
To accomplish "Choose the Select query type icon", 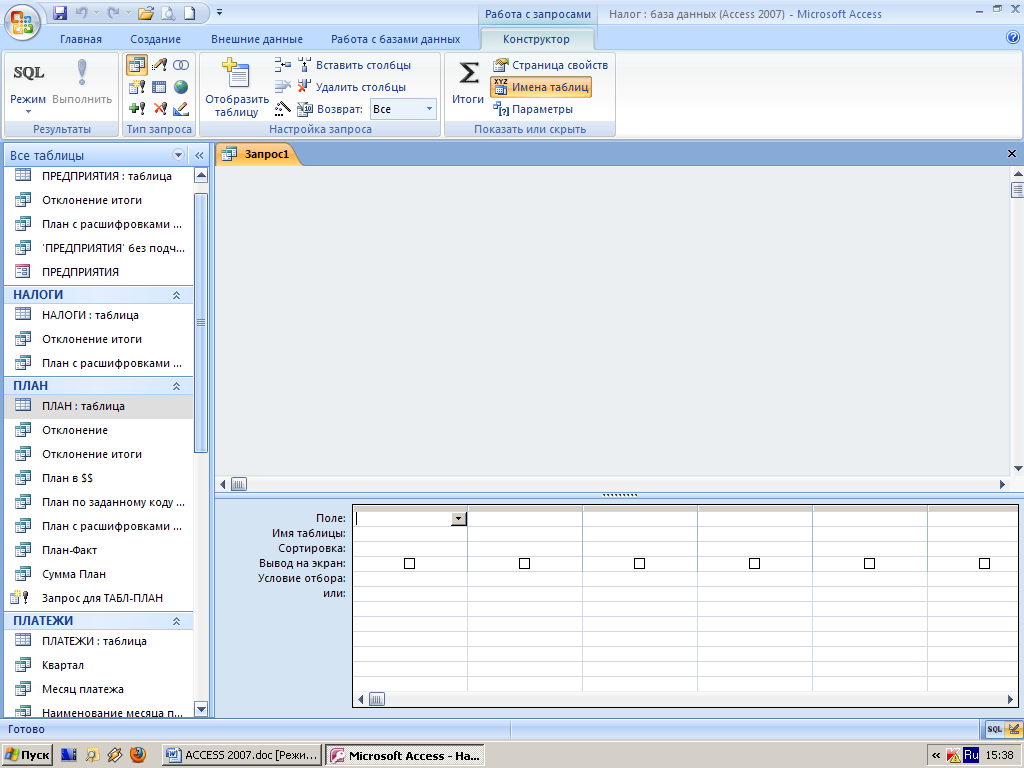I will (x=137, y=65).
